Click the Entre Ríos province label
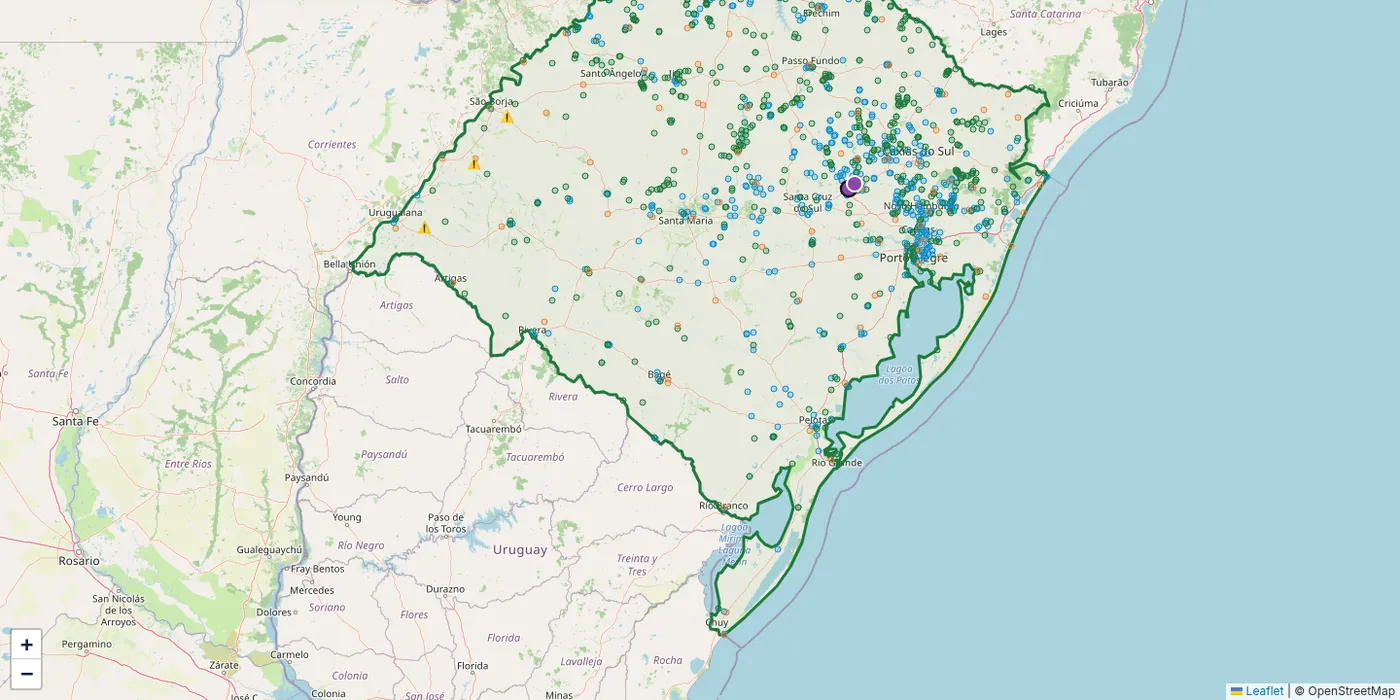The height and width of the screenshot is (700, 1400). coord(188,464)
